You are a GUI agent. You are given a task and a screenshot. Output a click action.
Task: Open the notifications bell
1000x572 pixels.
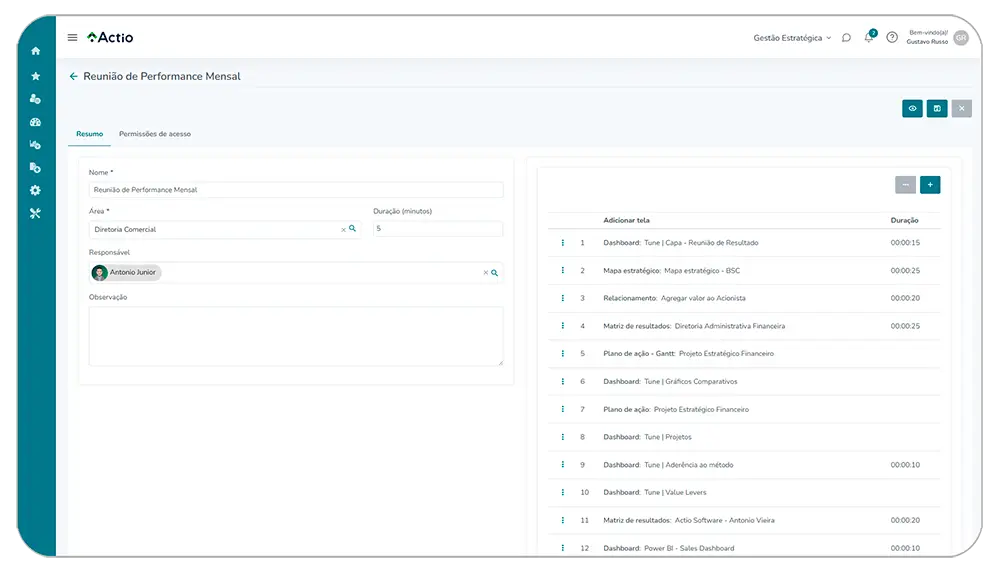click(869, 38)
